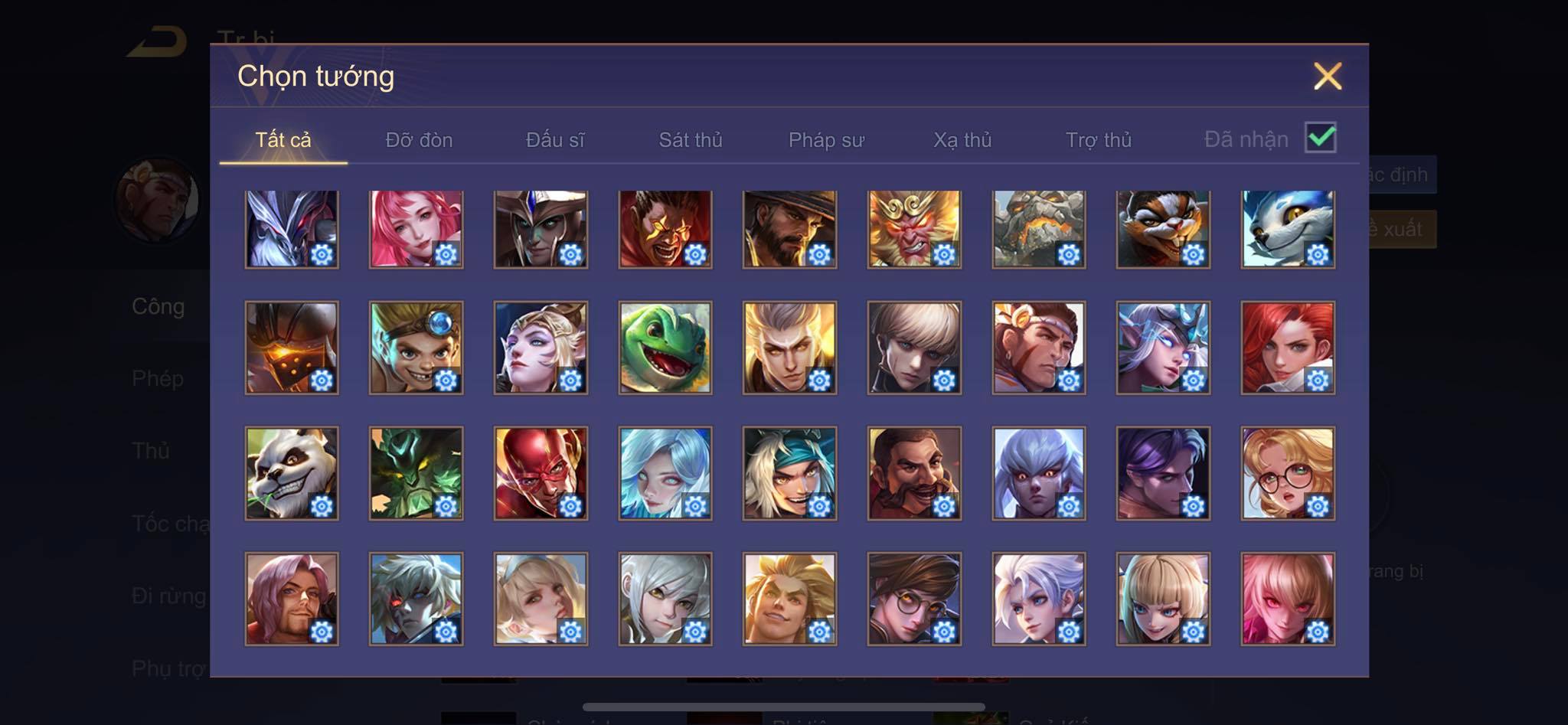The height and width of the screenshot is (725, 1568).
Task: Open the Sát thủ tab
Action: click(691, 140)
